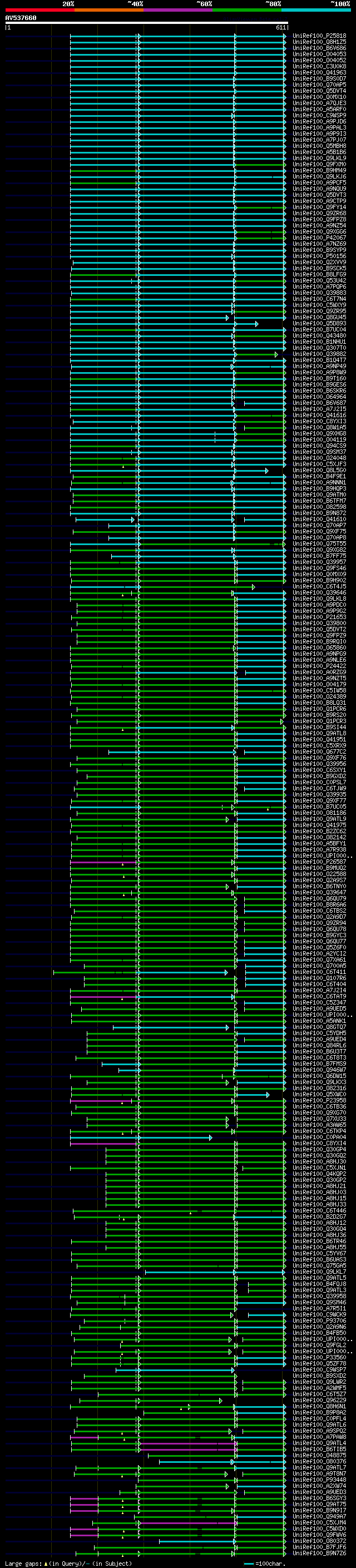Select the label UniRef100_Q8L5G0
356x1568 pixels.
click(319, 471)
